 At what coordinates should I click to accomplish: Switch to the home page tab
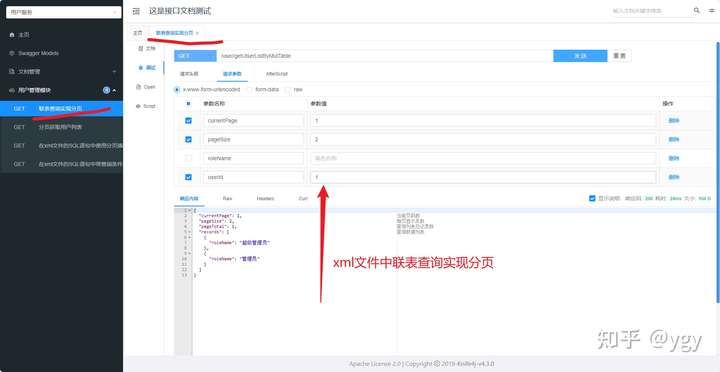pos(138,33)
